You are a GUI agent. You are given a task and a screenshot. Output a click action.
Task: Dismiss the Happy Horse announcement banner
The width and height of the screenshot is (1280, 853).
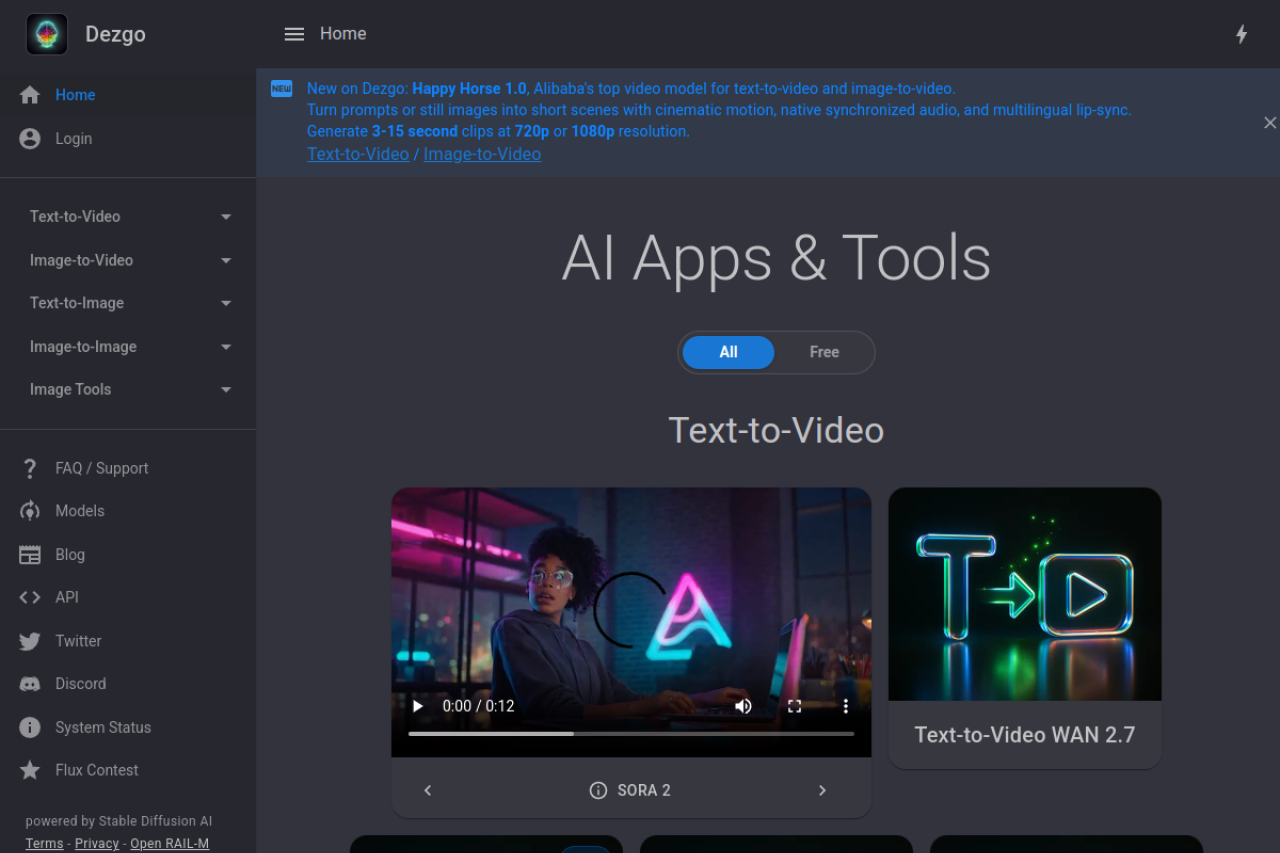click(1269, 122)
